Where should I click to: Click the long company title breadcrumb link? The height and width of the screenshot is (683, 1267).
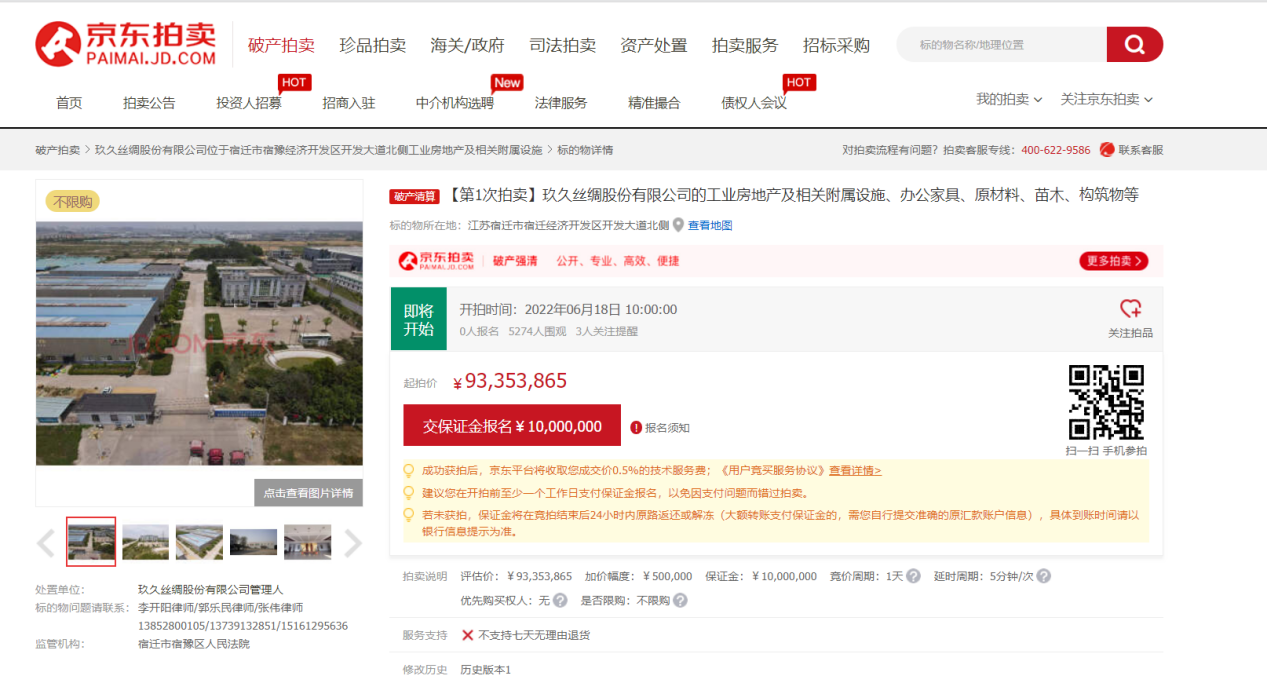tap(319, 150)
